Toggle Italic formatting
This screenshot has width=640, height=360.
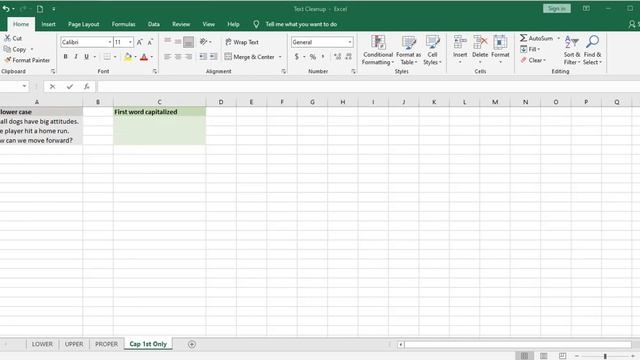76,57
